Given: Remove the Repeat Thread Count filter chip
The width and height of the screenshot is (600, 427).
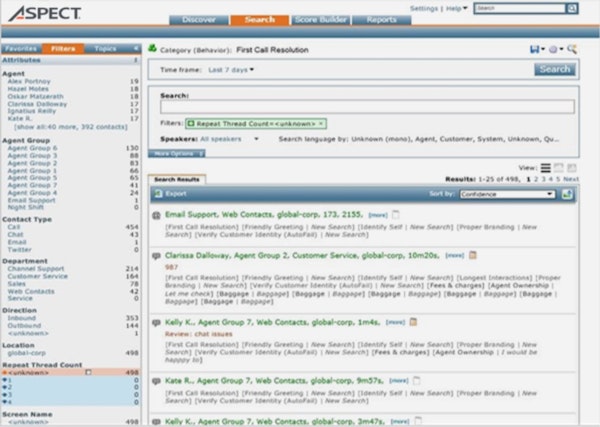Looking at the screenshot, I should point(320,123).
